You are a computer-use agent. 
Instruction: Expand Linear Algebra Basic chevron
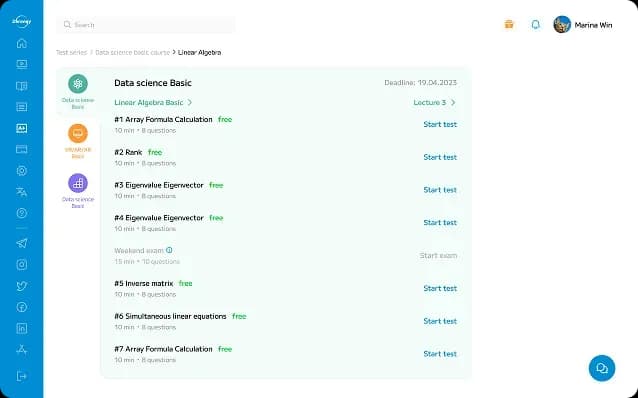190,103
